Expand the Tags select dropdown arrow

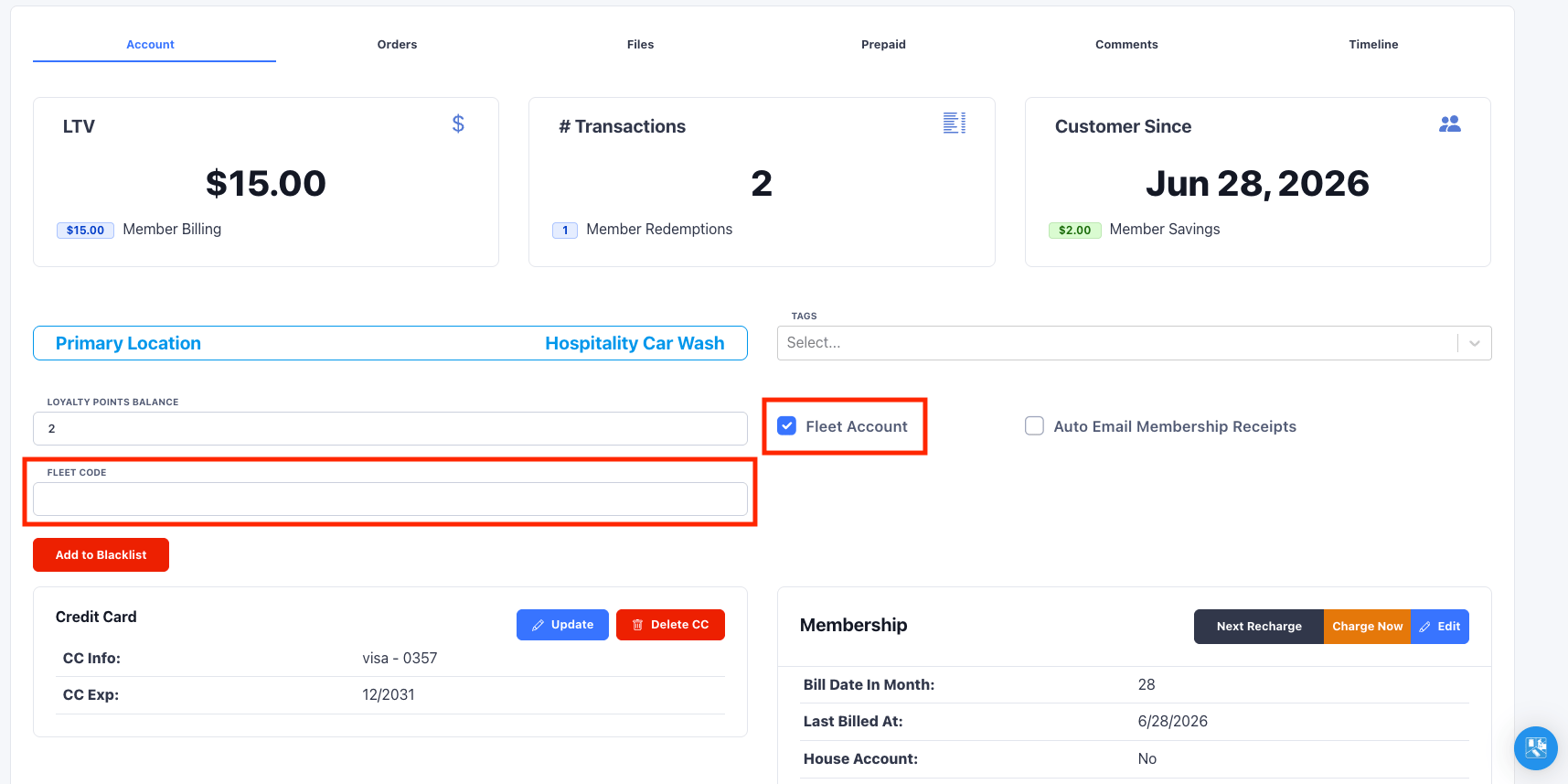[x=1474, y=343]
